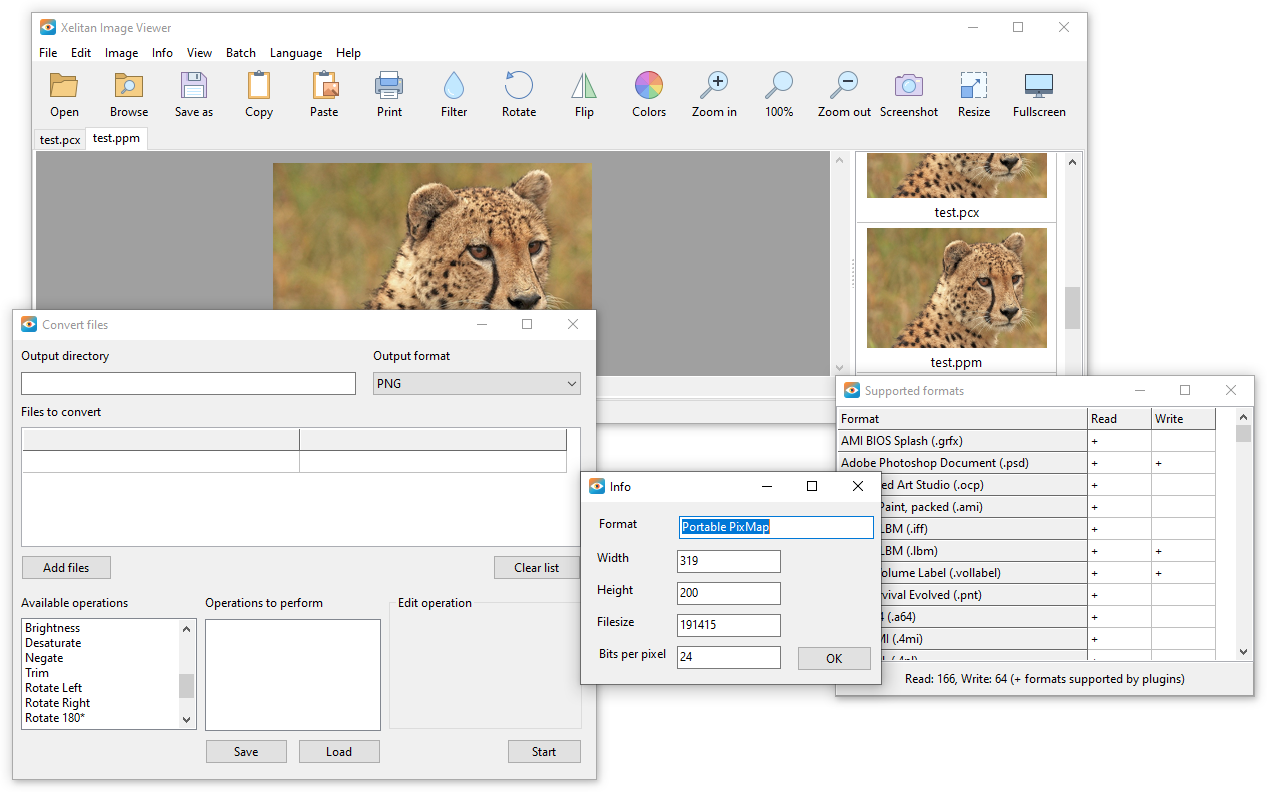1267x792 pixels.
Task: Click the Add files button
Action: [66, 568]
